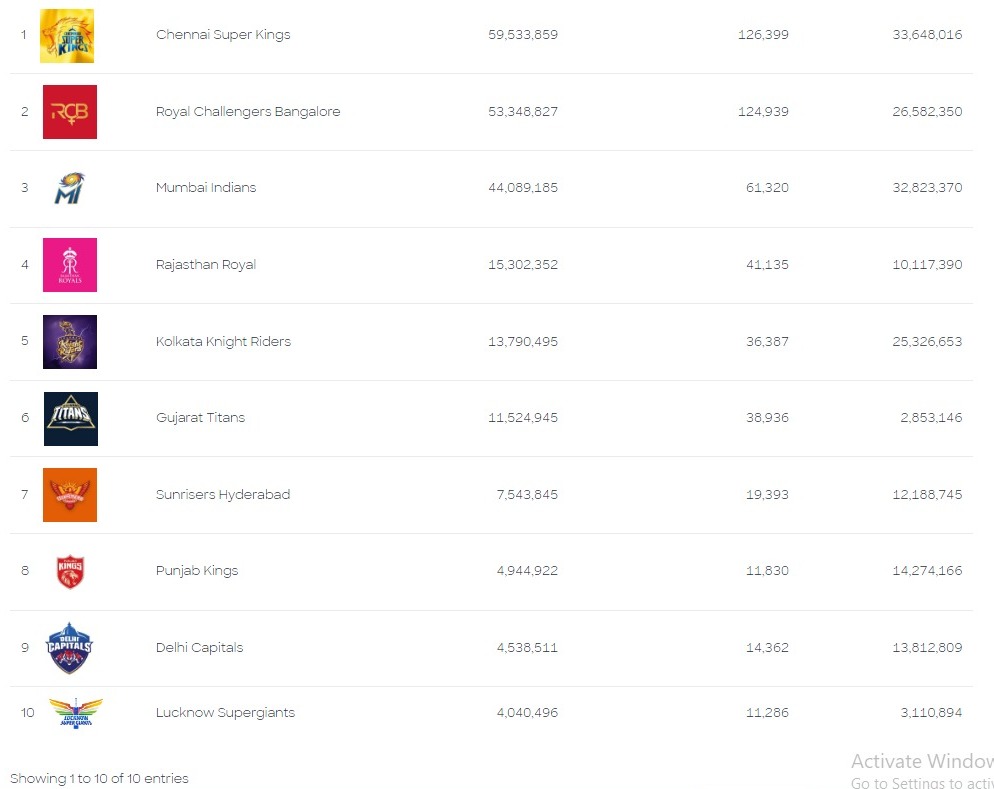Click the Kolkata Knight Riders logo

coord(70,342)
